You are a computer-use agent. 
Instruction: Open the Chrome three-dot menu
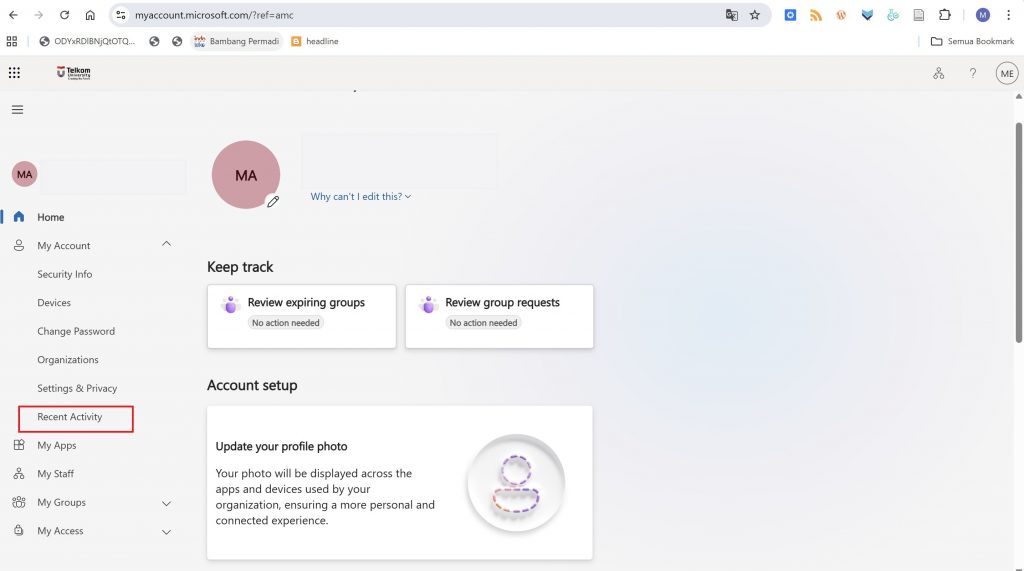1008,14
